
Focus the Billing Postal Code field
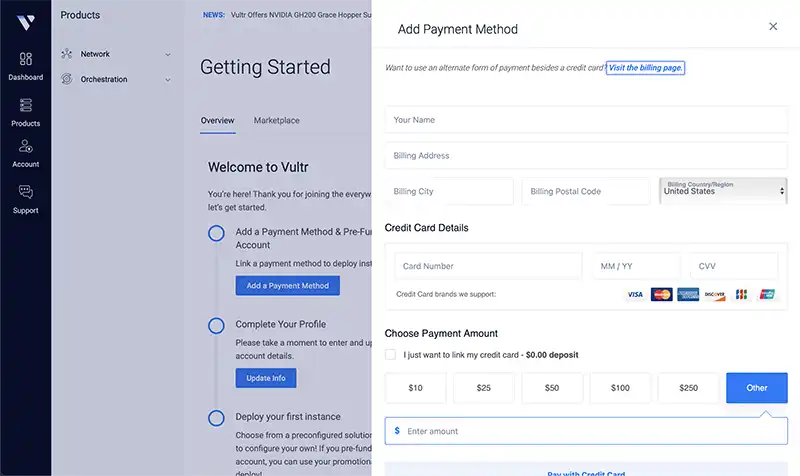586,191
